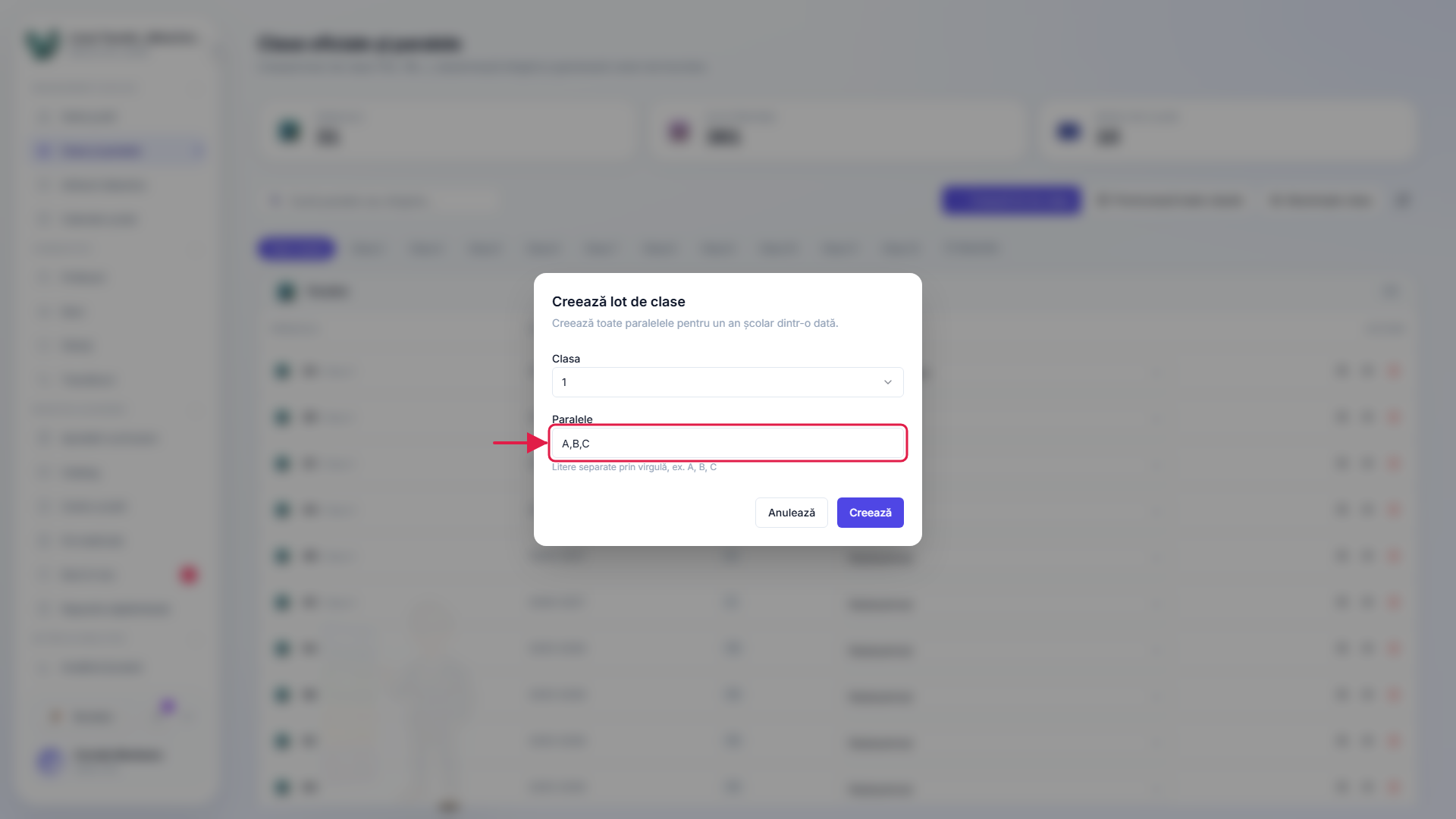Viewport: 1456px width, 819px height.
Task: Open the user avatar at sidebar bottom
Action: coord(50,760)
